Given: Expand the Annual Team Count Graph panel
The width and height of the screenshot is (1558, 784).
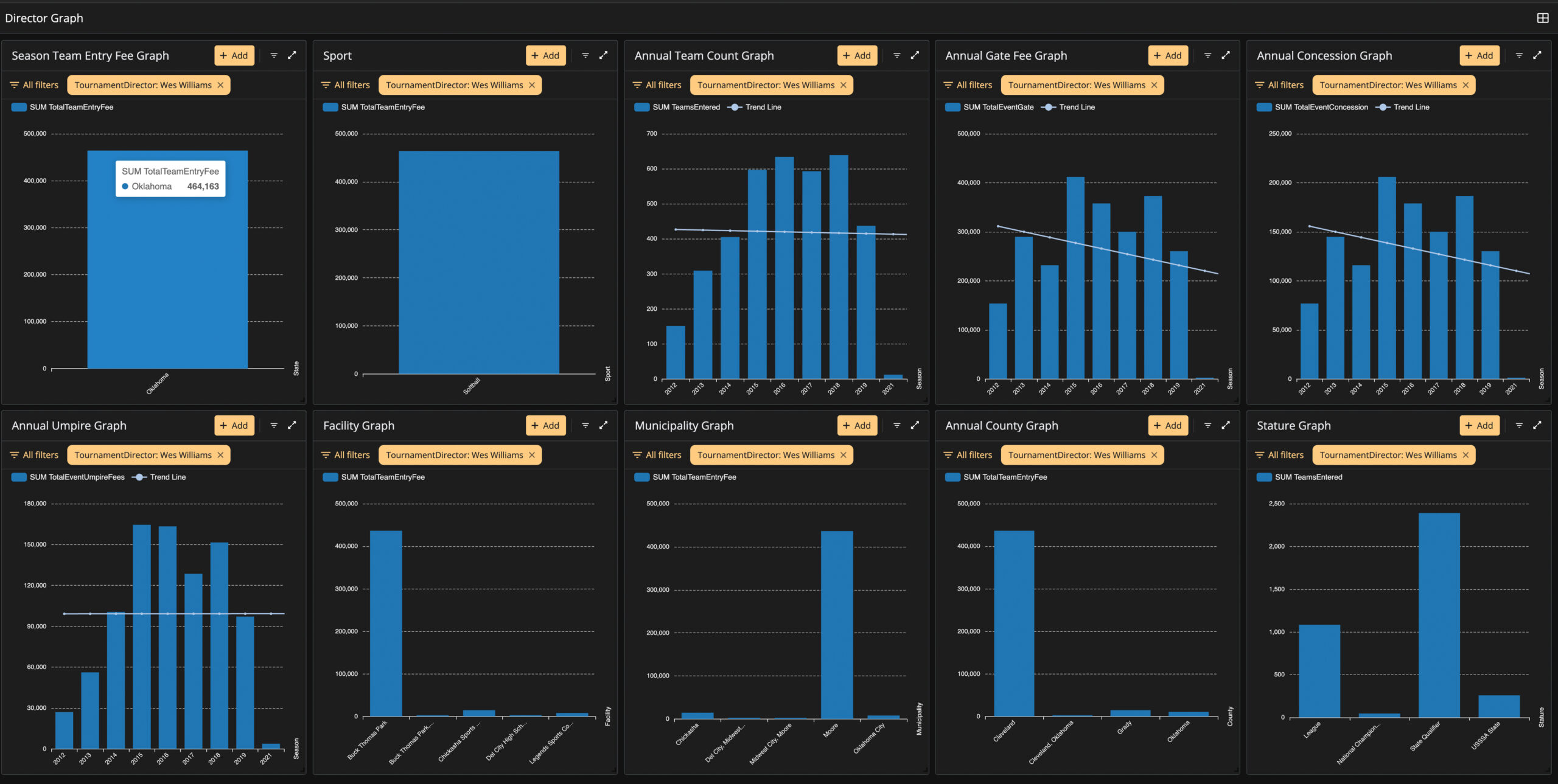Looking at the screenshot, I should (915, 55).
